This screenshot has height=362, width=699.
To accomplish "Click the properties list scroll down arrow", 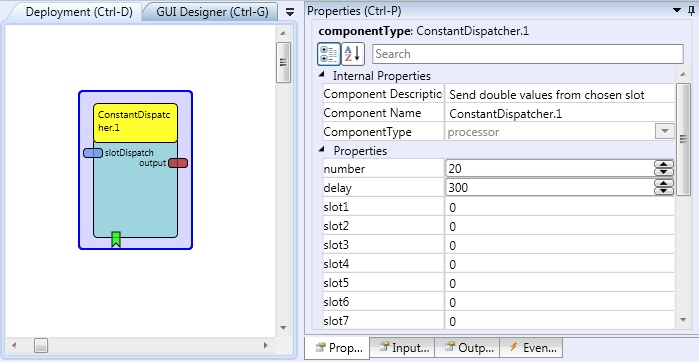I will pos(683,319).
